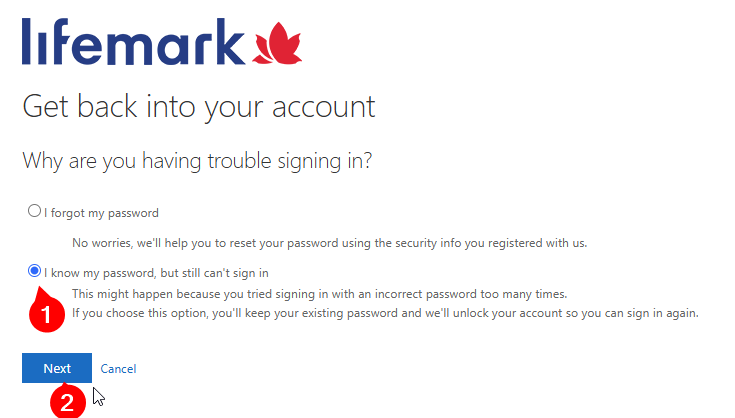This screenshot has height=418, width=735.
Task: Click the red numbered marker 2
Action: coord(68,401)
